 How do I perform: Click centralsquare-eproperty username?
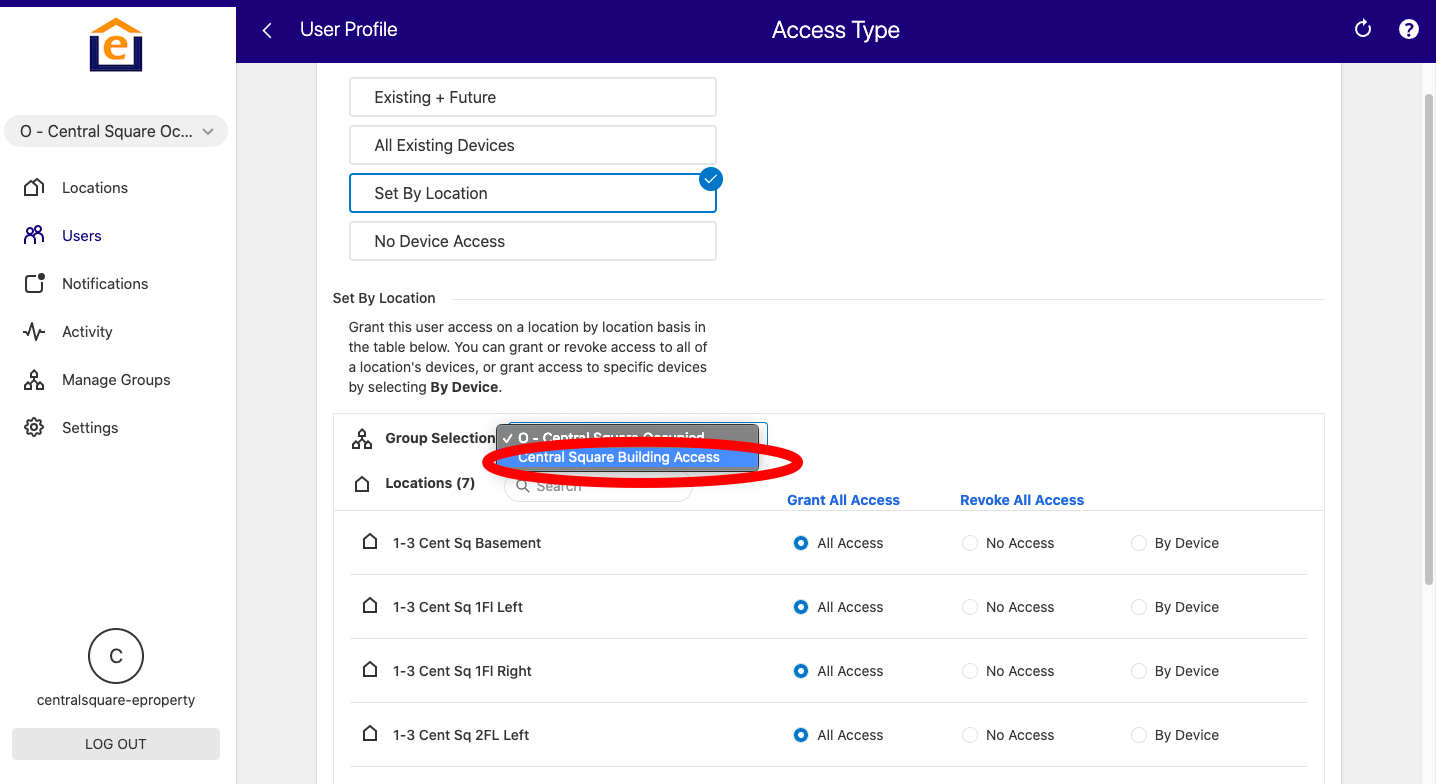(116, 700)
